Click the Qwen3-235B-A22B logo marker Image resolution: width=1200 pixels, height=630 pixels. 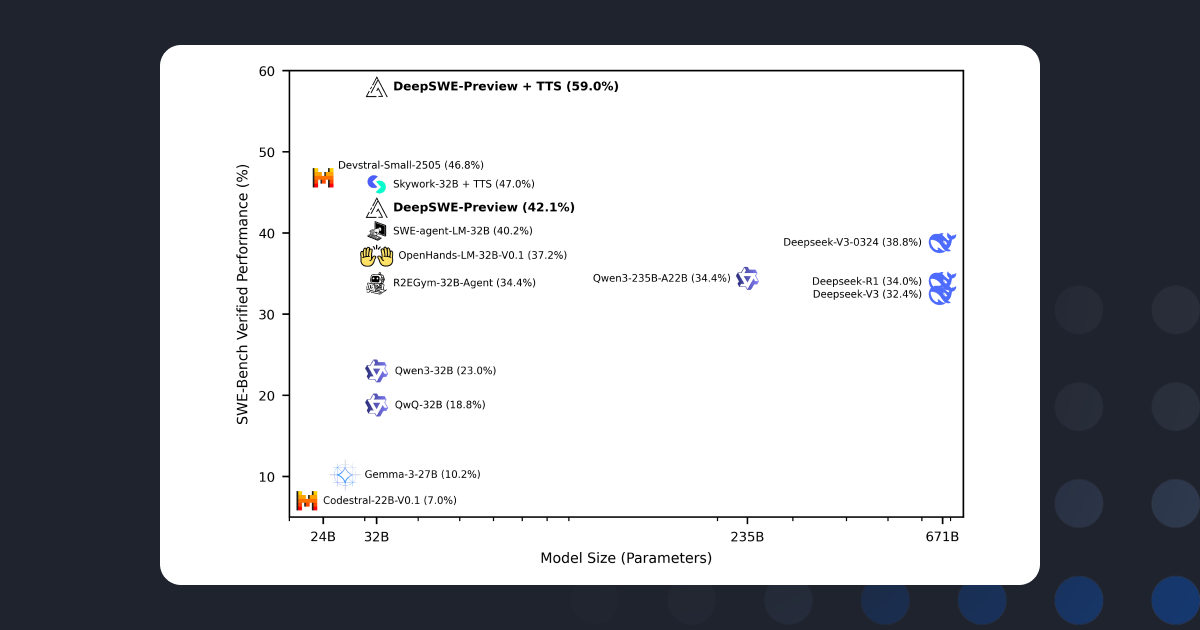(747, 278)
